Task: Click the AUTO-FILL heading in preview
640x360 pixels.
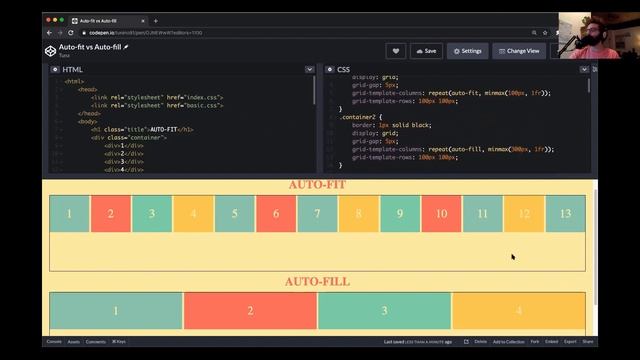Action: coord(317,282)
